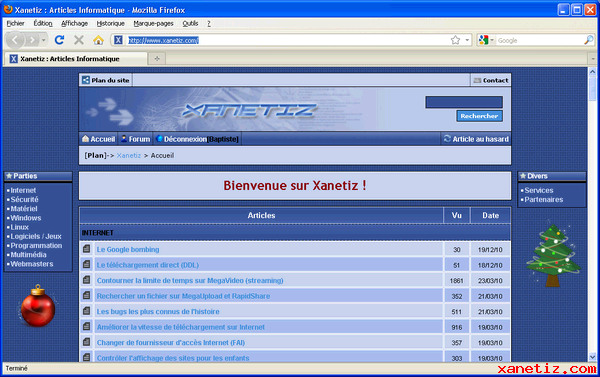This screenshot has height=377, width=600.
Task: Open a new tab with the plus button
Action: (x=157, y=59)
